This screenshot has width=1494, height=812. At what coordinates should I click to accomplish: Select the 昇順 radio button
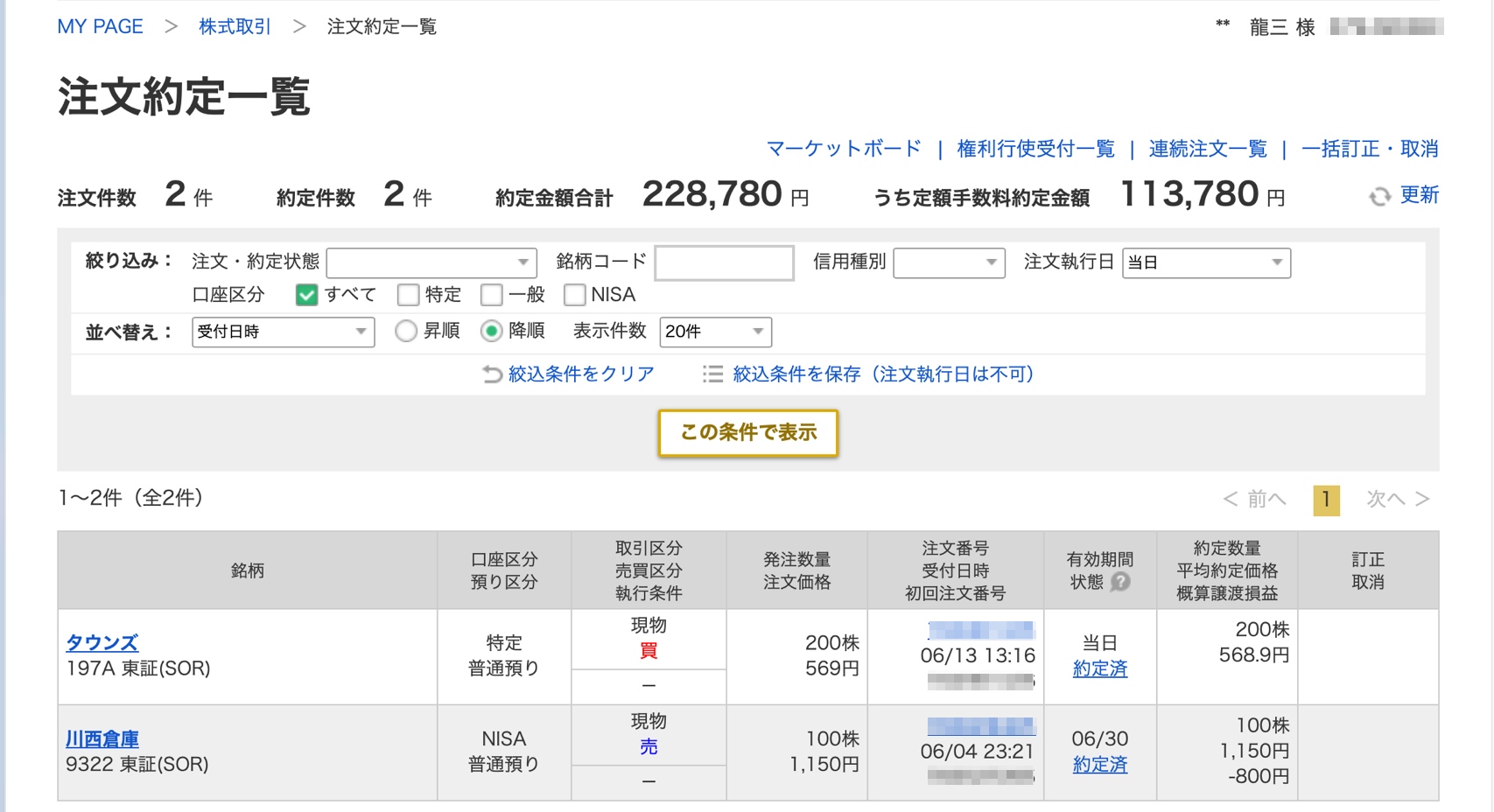405,331
